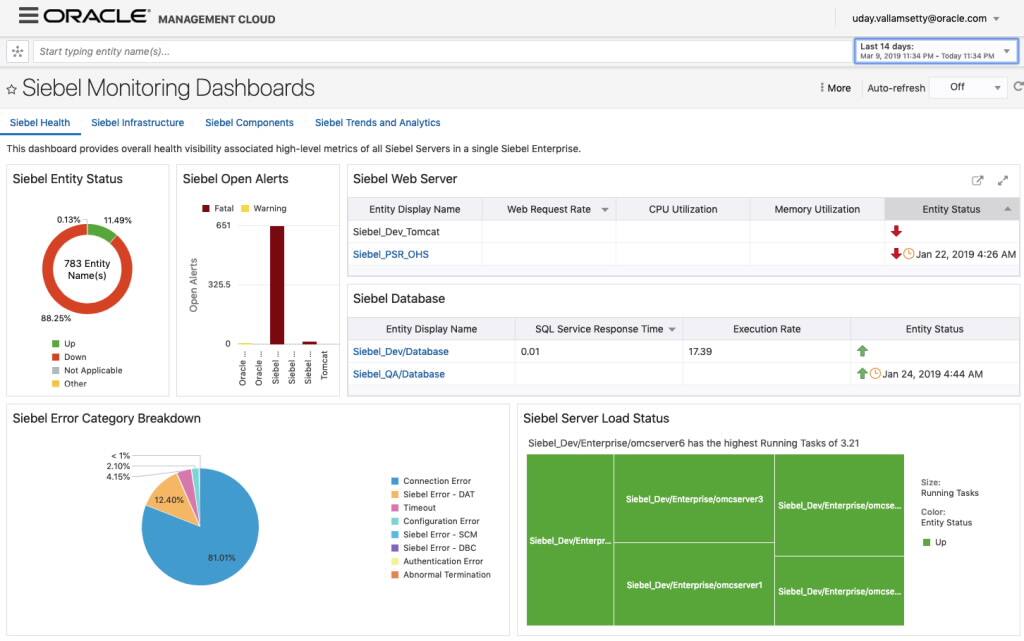Screen dimensions: 1024x641
Task: Click the star icon to favorite the dashboard
Action: [12, 88]
